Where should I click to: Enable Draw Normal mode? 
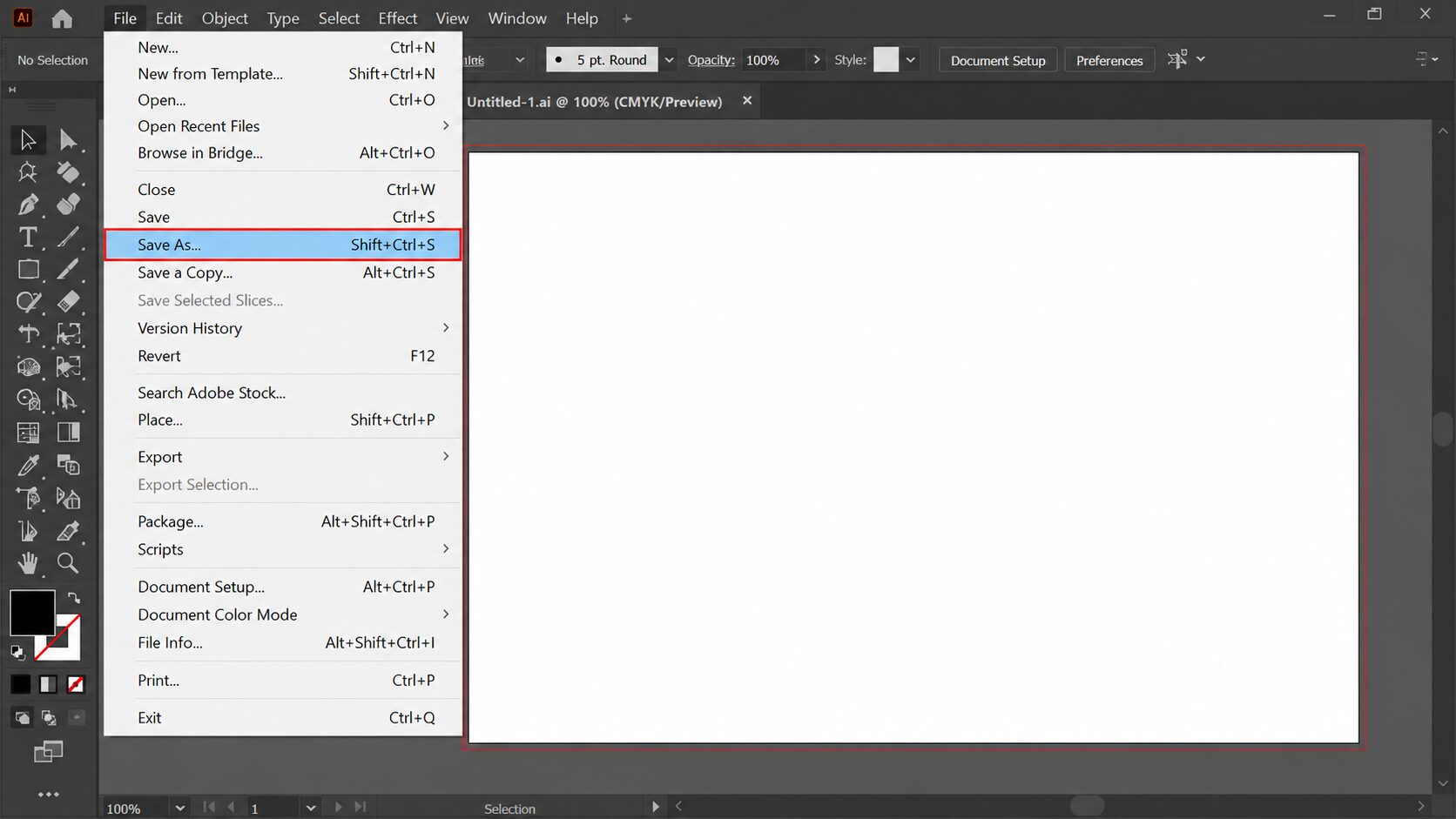(x=22, y=718)
